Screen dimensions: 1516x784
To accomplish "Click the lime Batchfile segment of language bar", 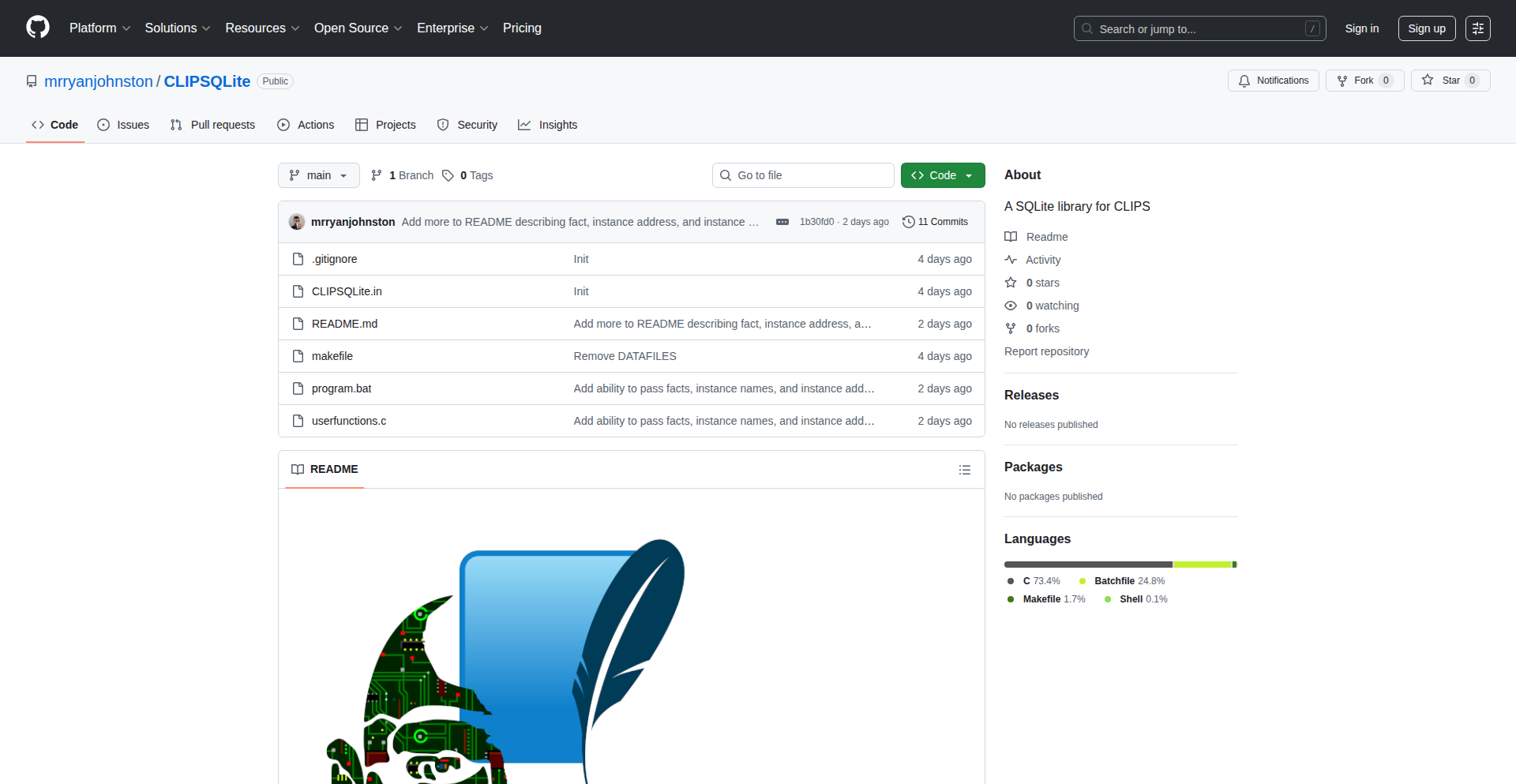I will pos(1203,565).
